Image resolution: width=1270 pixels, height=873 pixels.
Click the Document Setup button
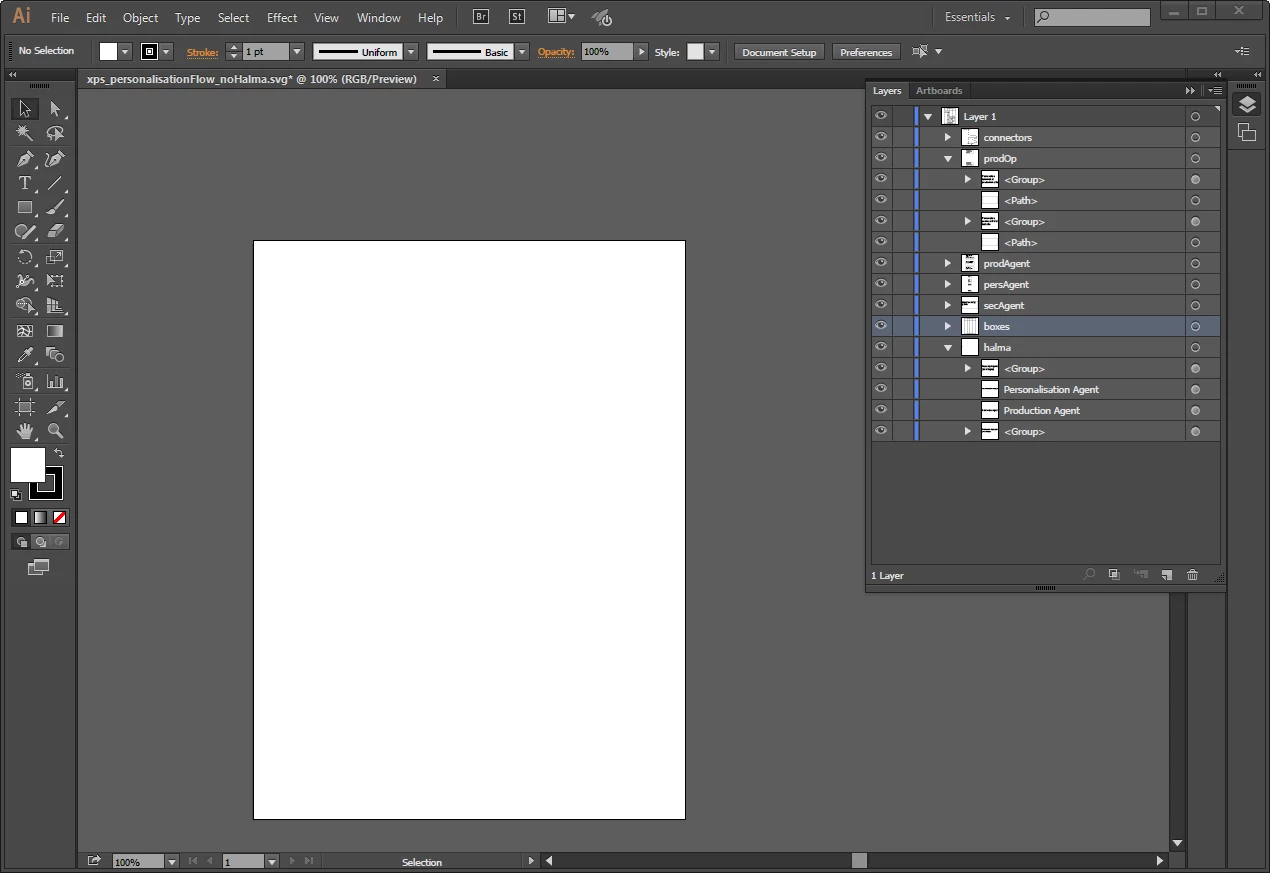pyautogui.click(x=779, y=52)
